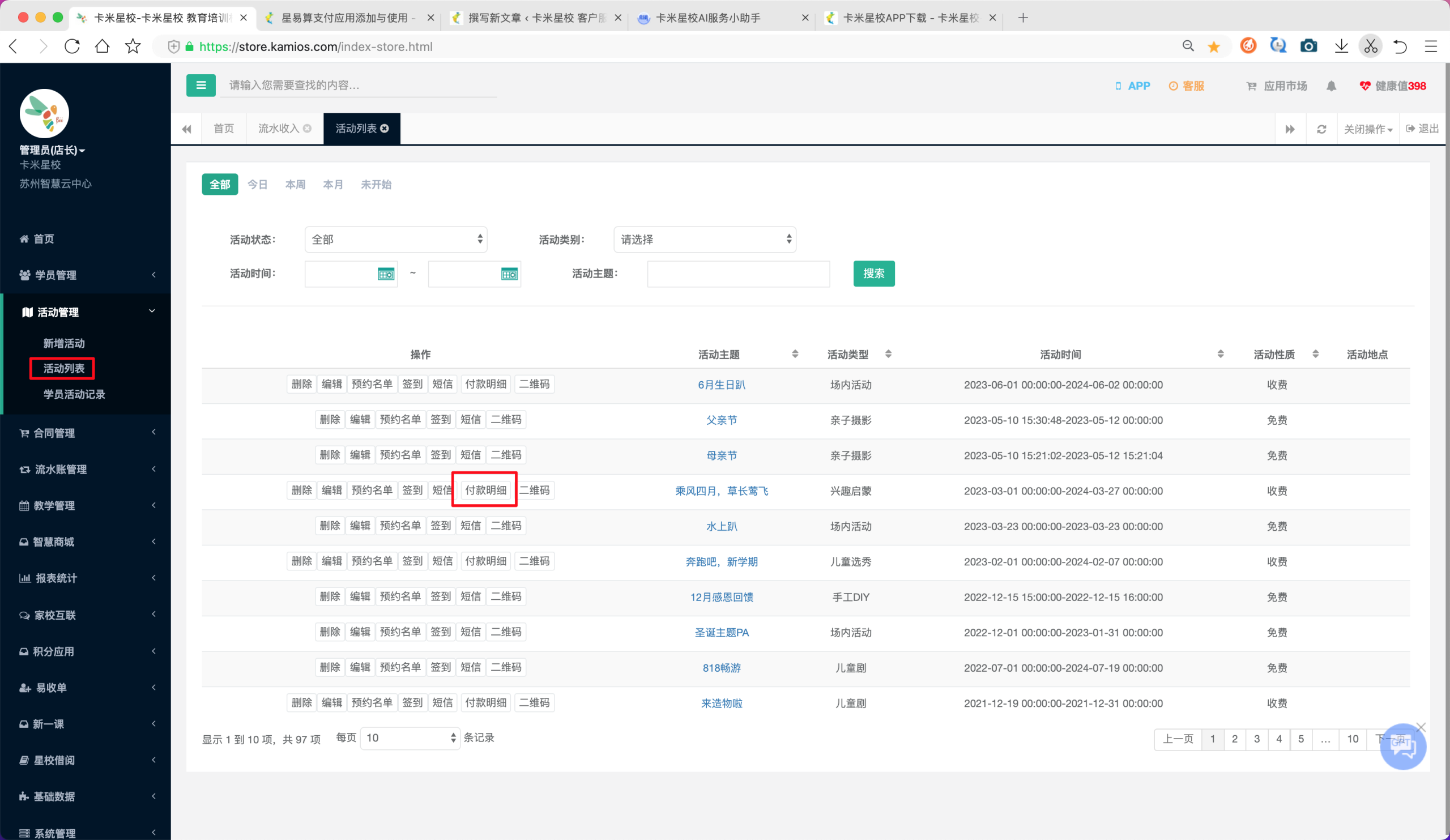Image resolution: width=1450 pixels, height=840 pixels.
Task: Click the refresh tab icon beside 关闭操作
Action: 1321,129
